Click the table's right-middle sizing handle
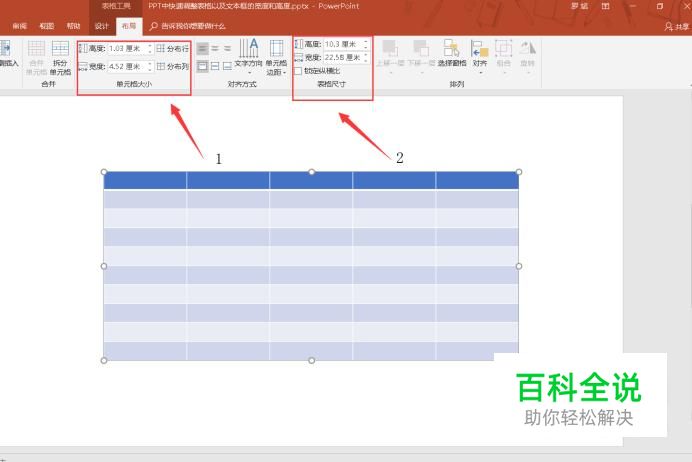This screenshot has height=462, width=692. pos(519,266)
